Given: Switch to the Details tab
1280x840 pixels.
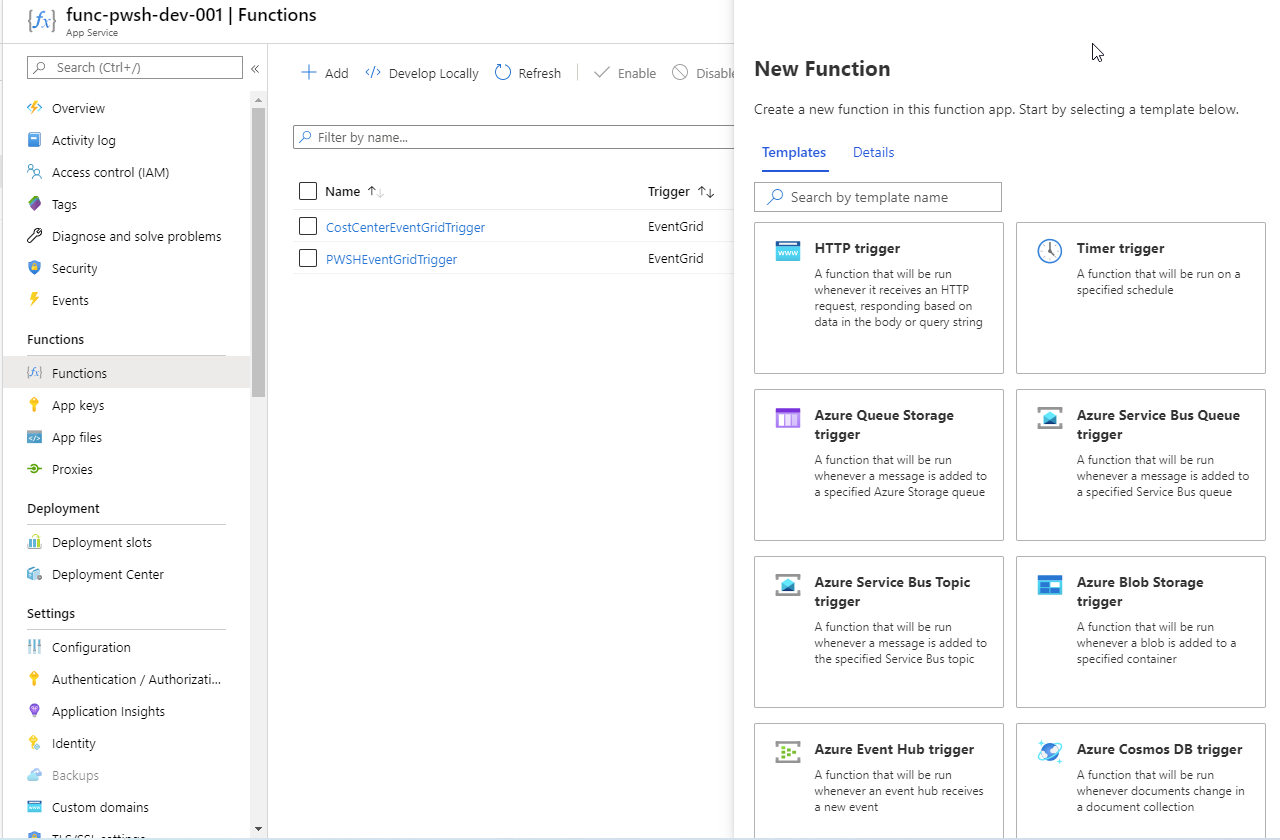Looking at the screenshot, I should tap(873, 152).
